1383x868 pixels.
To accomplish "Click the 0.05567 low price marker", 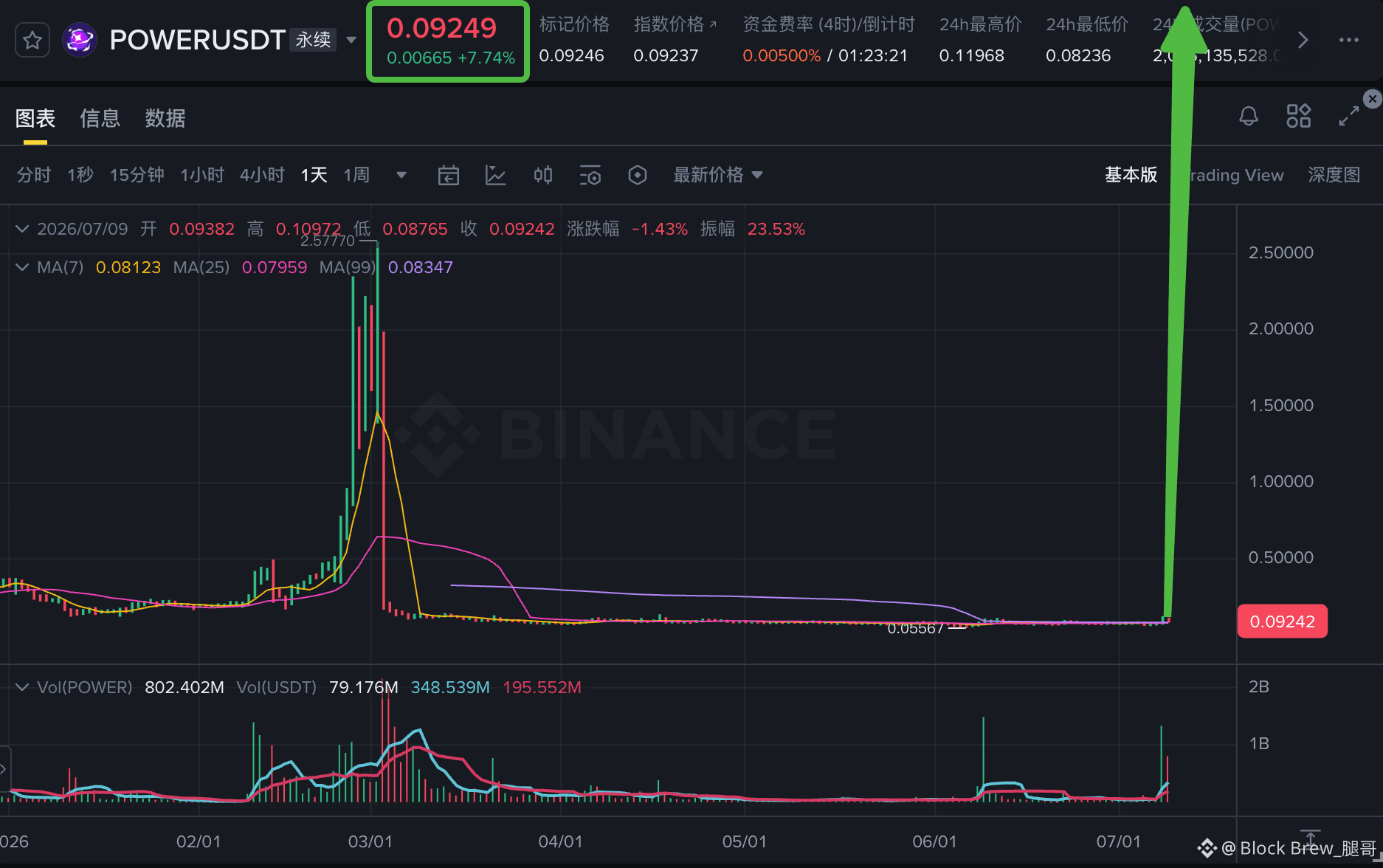I will tap(915, 628).
